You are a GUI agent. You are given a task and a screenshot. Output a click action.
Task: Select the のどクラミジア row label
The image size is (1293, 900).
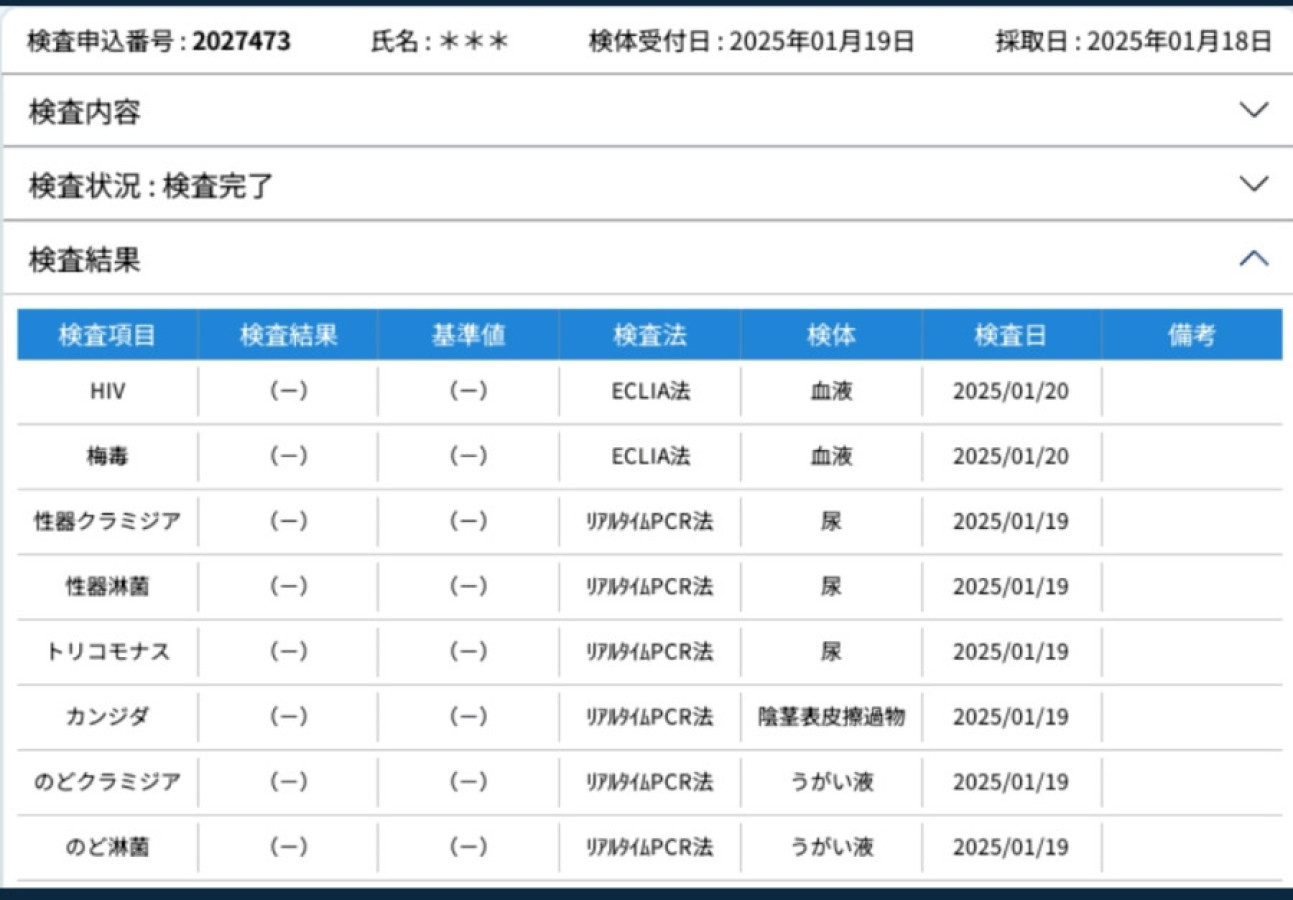107,782
